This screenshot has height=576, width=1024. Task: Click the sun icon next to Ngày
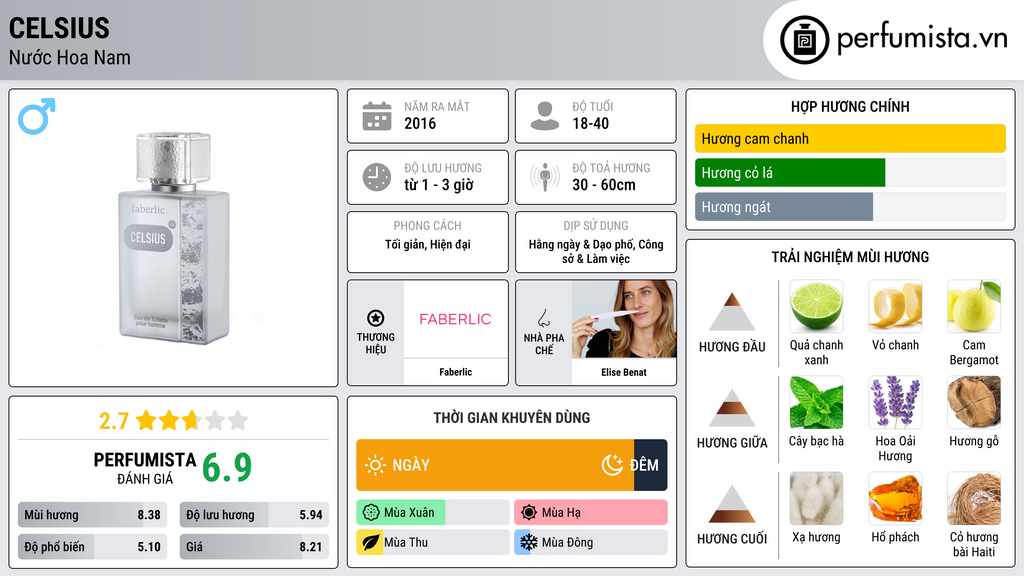click(375, 465)
